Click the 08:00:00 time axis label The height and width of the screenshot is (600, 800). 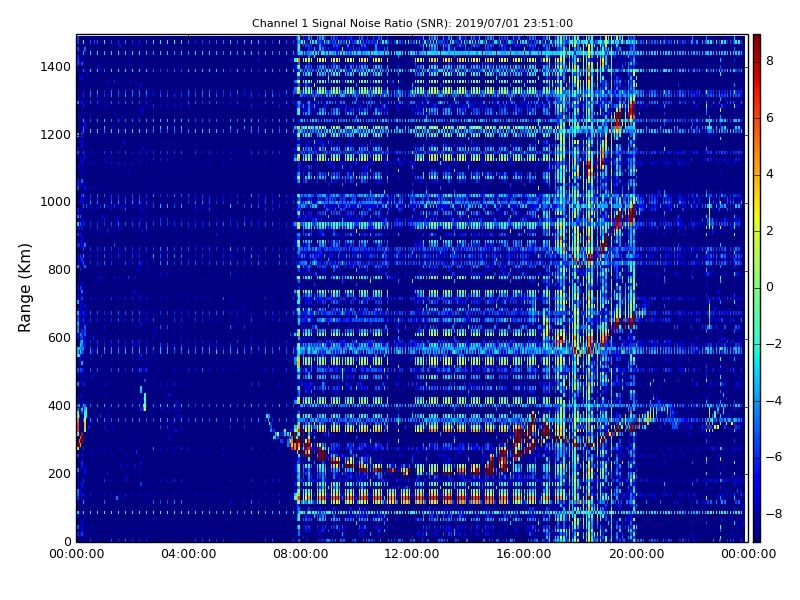coord(301,554)
